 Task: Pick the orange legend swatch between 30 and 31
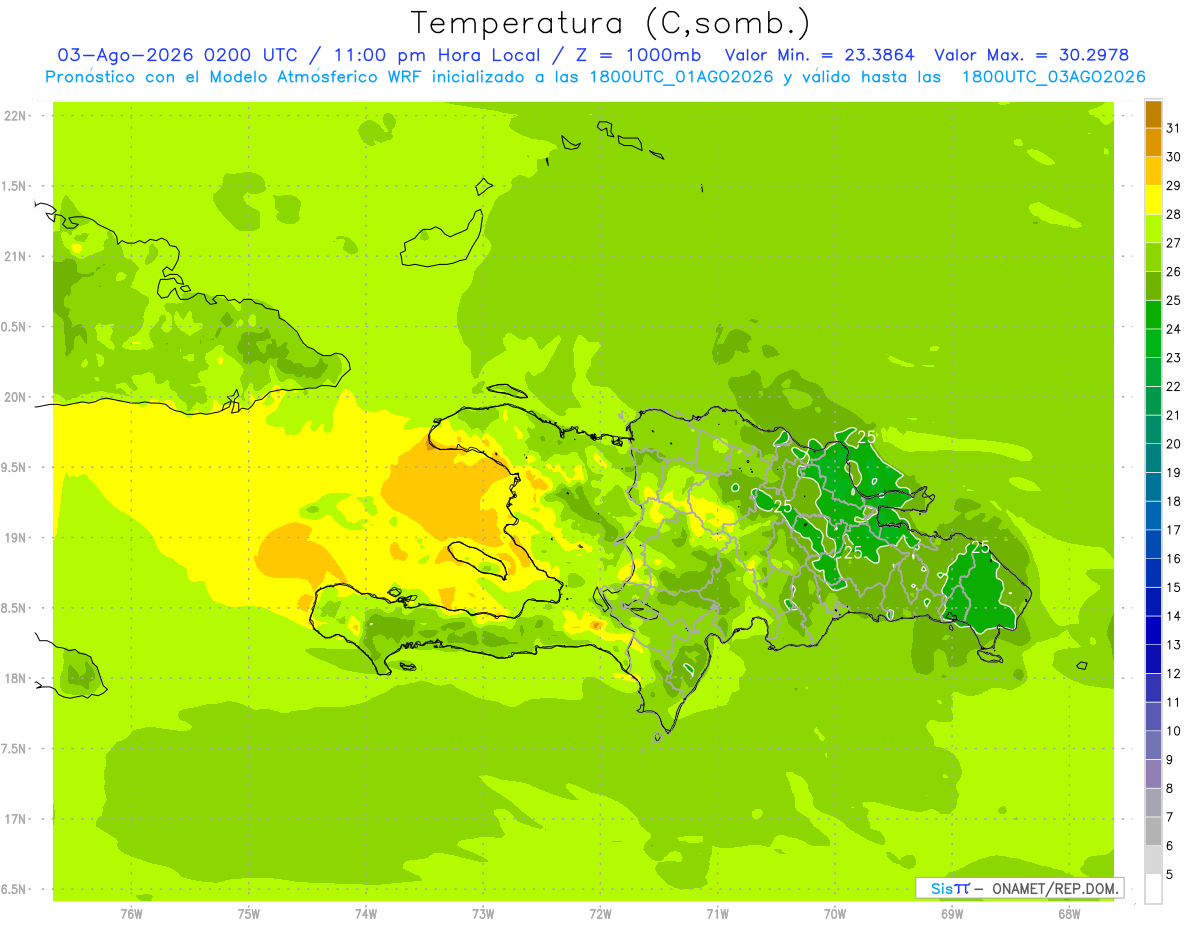1153,143
